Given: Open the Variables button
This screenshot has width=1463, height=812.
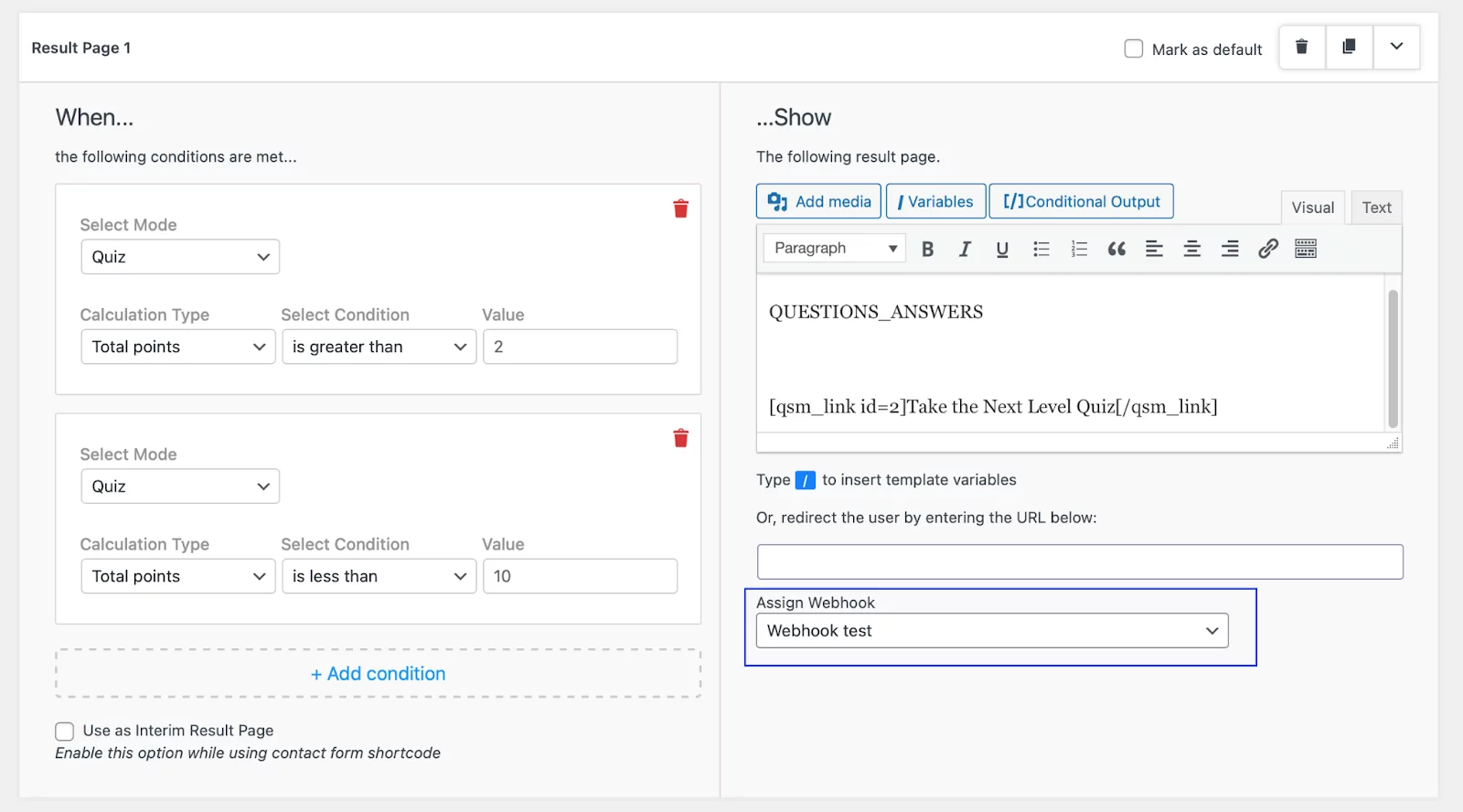Looking at the screenshot, I should point(936,201).
